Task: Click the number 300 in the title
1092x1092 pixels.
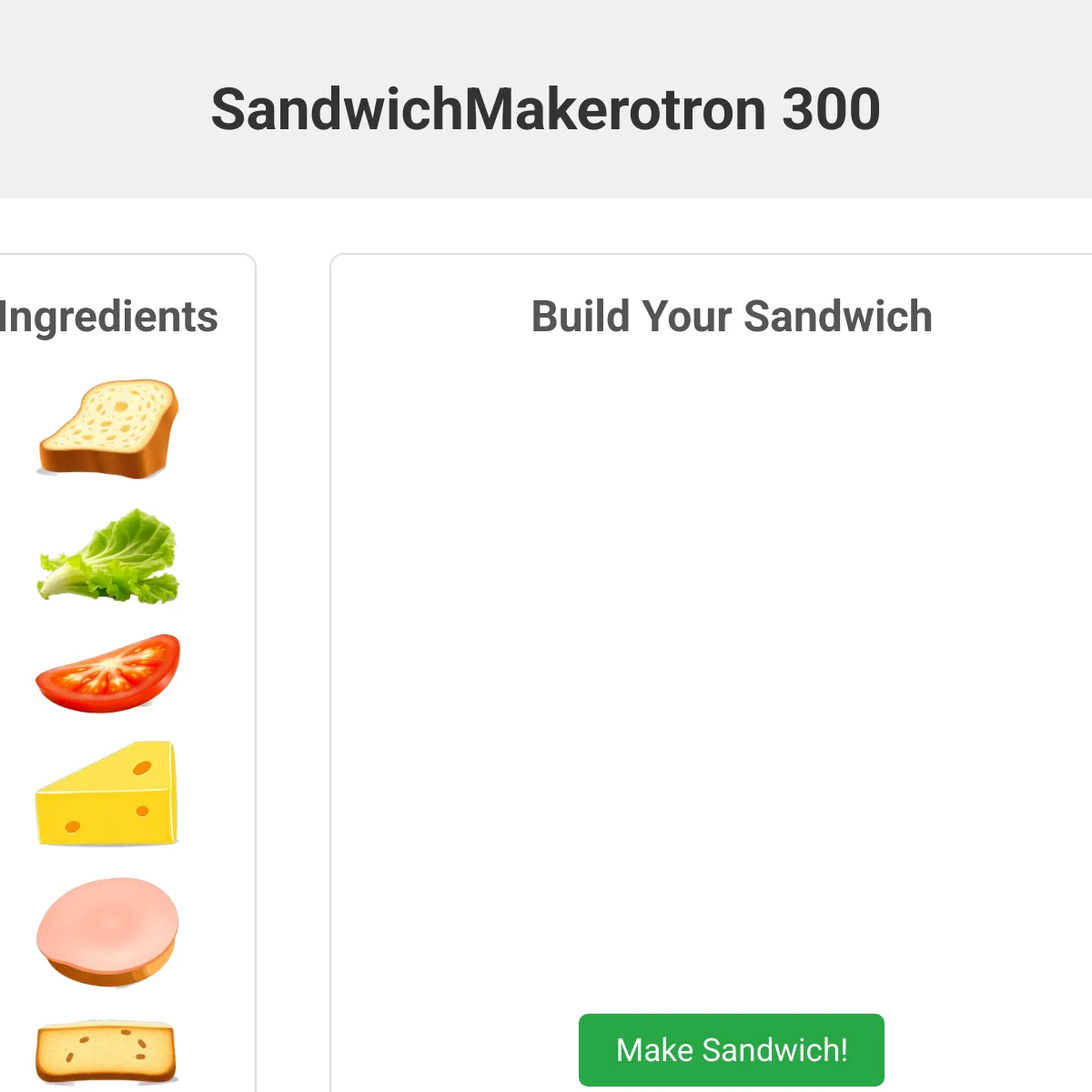Action: click(831, 109)
